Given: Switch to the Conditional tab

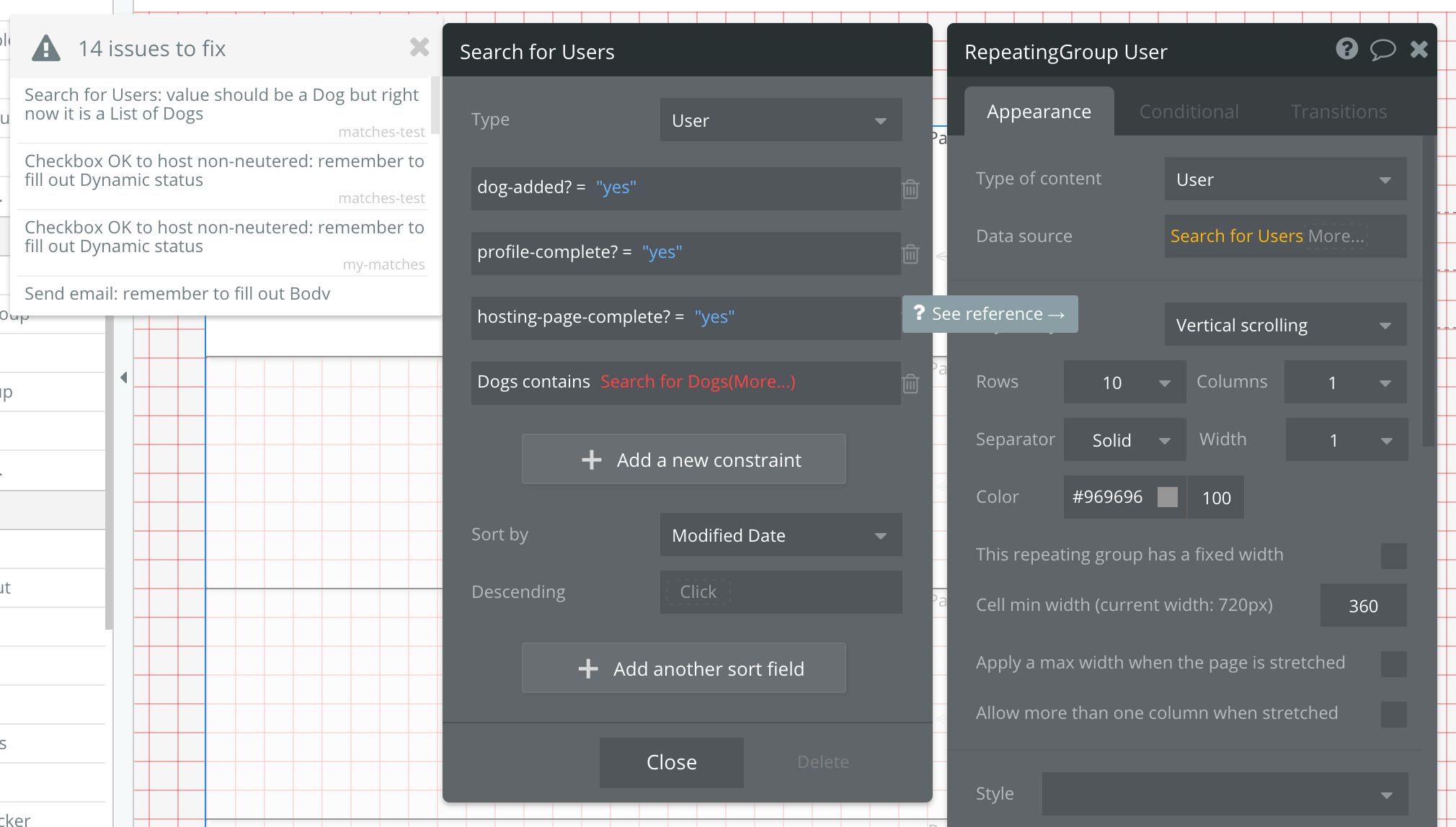Looking at the screenshot, I should [1189, 112].
